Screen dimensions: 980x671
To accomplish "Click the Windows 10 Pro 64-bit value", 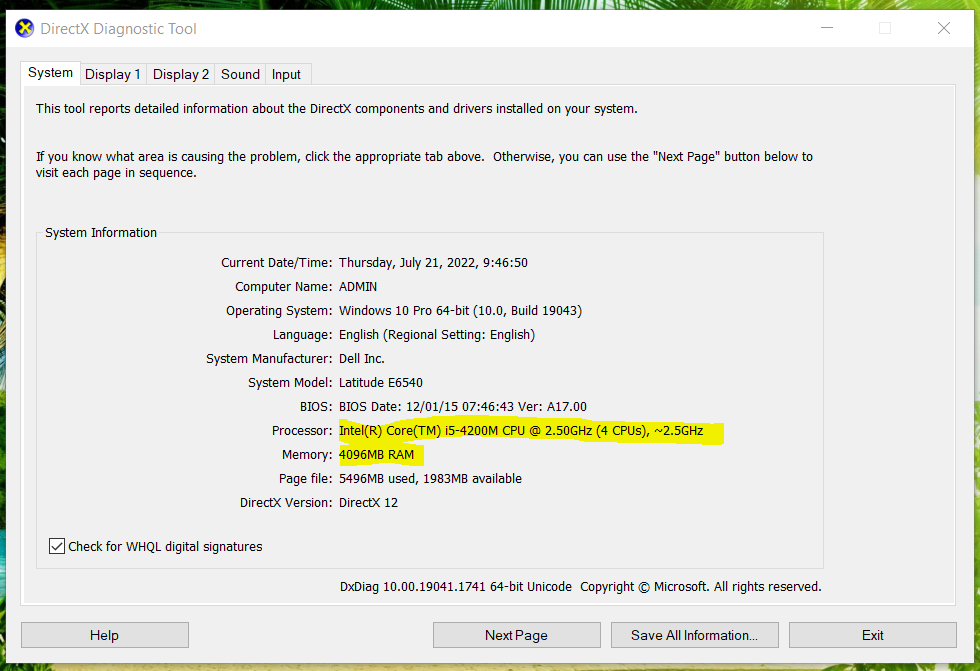I will coord(461,311).
